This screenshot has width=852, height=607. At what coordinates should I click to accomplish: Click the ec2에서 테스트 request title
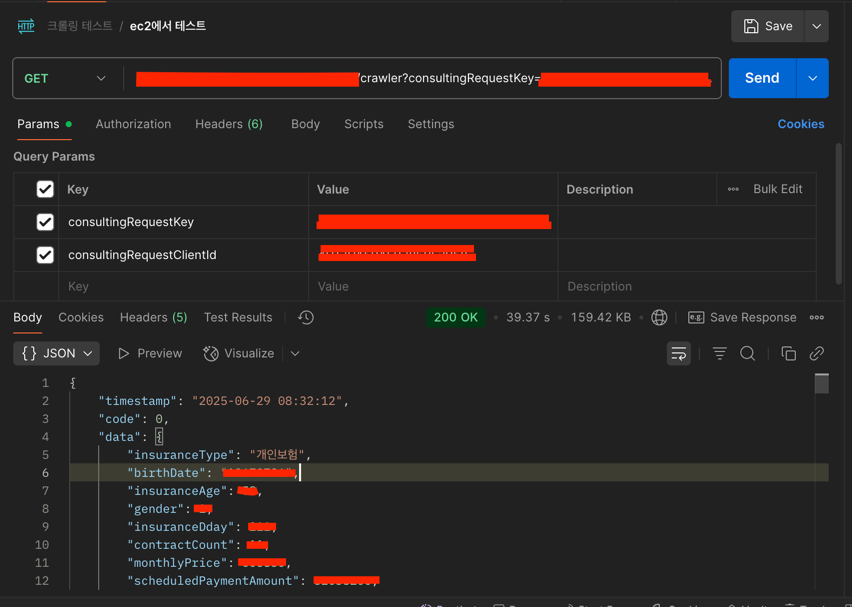click(x=167, y=26)
